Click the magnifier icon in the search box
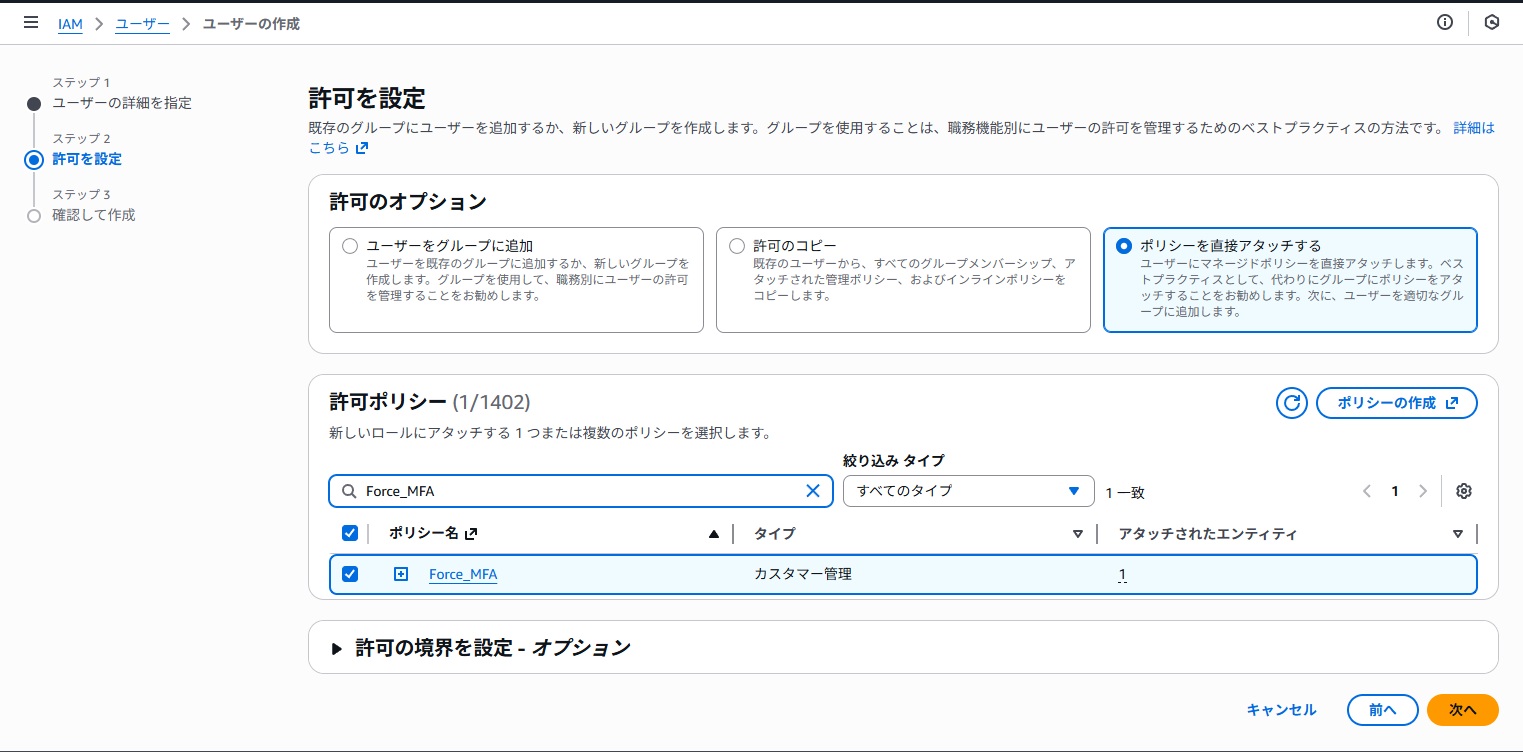This screenshot has width=1523, height=752. 349,490
